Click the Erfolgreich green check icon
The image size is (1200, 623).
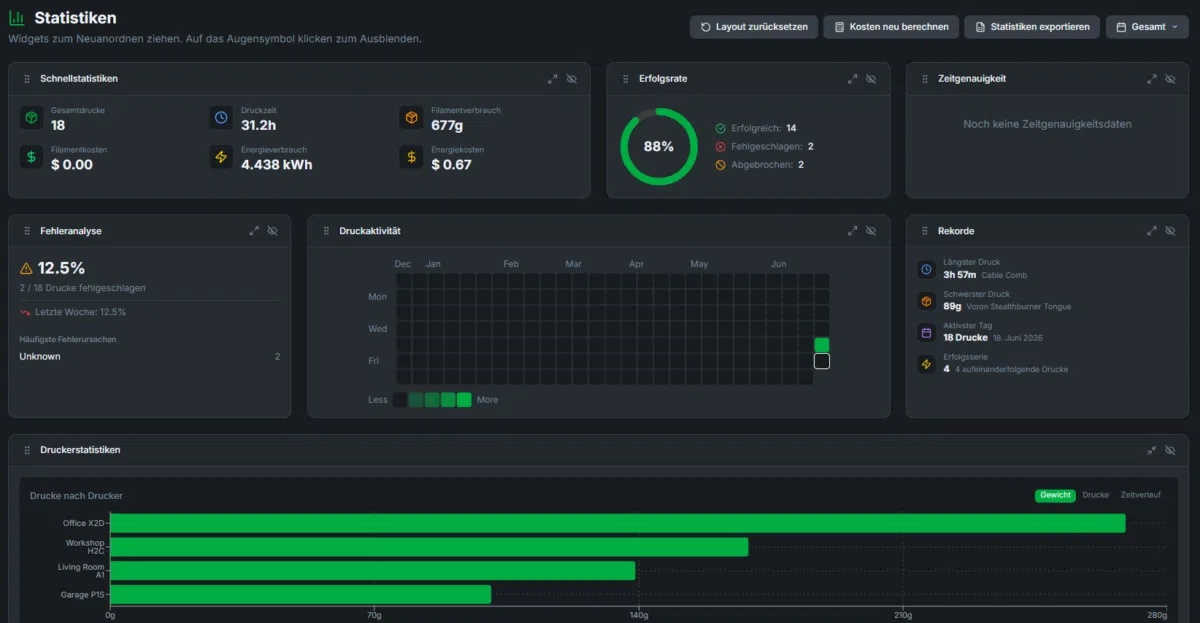coord(720,128)
